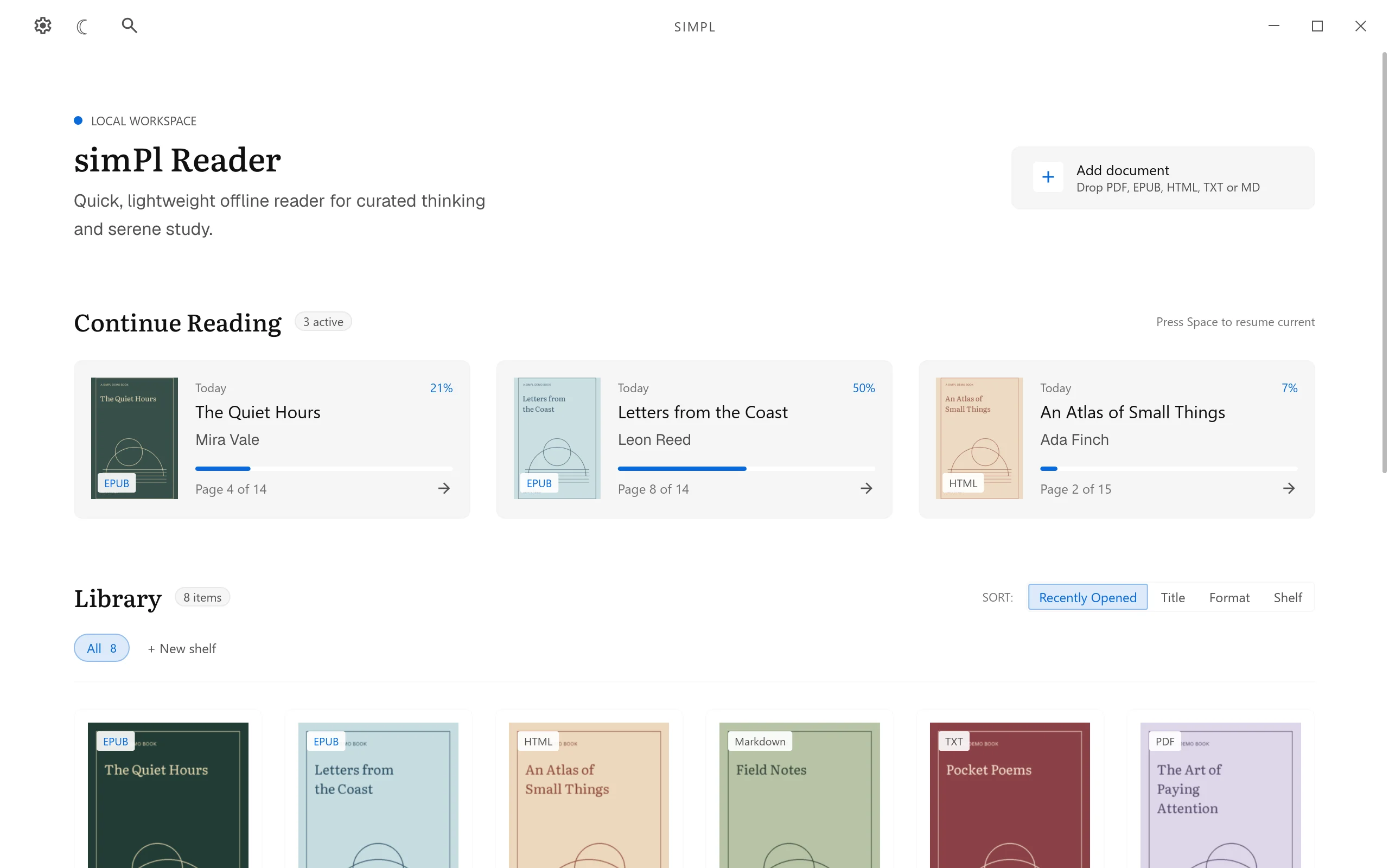1389x868 pixels.
Task: Open Letters from the Coast cover in Continue Reading
Action: (x=557, y=438)
